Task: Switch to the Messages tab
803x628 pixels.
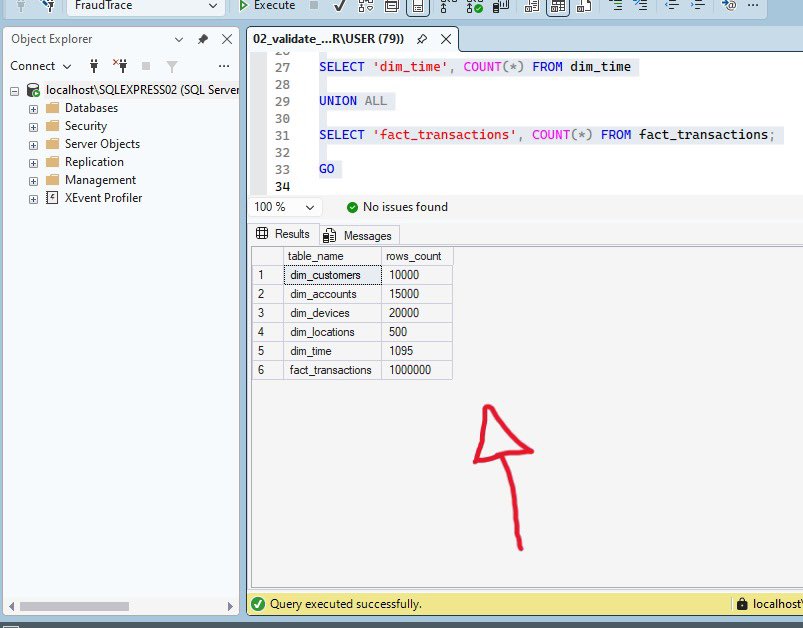Action: (x=360, y=236)
